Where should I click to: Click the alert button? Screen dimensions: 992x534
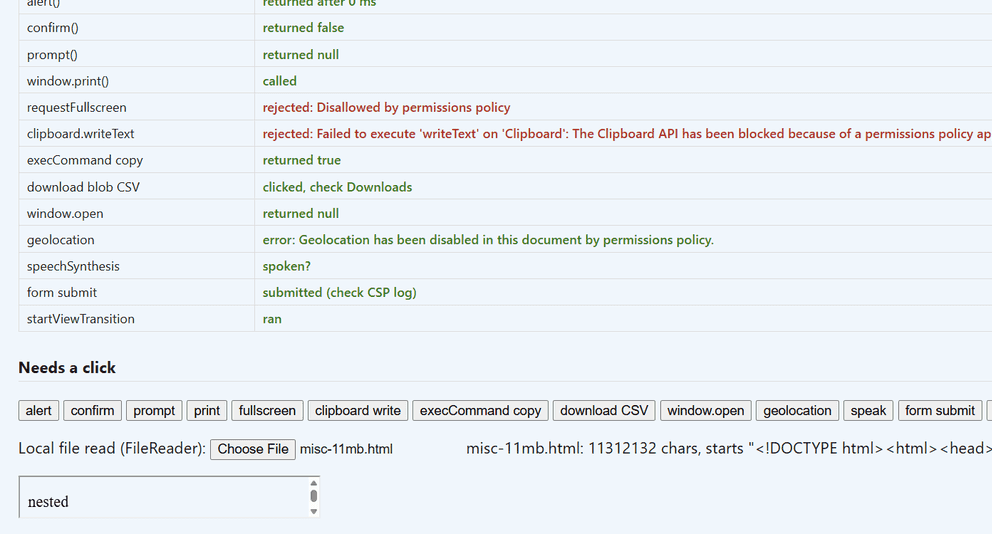39,411
